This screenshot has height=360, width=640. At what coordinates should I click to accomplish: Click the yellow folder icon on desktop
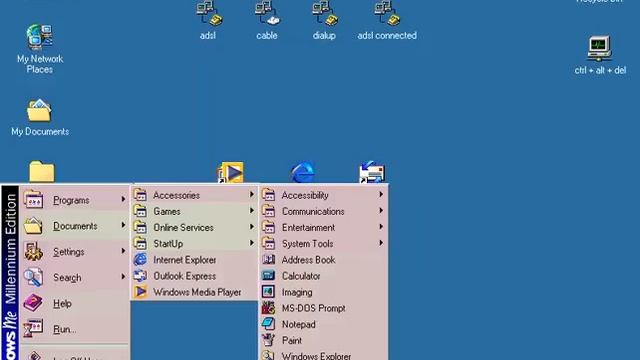(42, 171)
